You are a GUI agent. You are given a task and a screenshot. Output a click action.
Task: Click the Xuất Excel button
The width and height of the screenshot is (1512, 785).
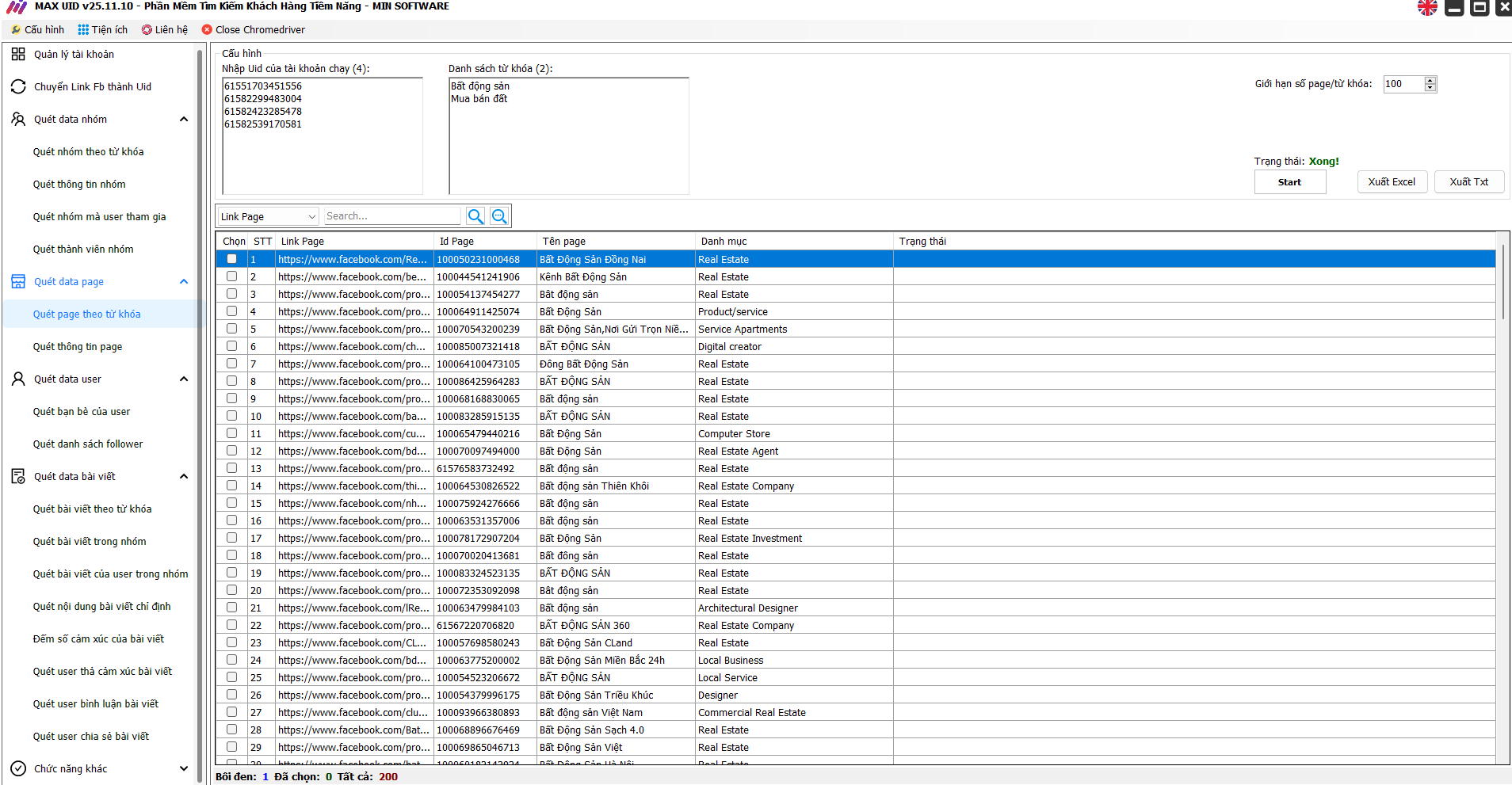[1392, 182]
